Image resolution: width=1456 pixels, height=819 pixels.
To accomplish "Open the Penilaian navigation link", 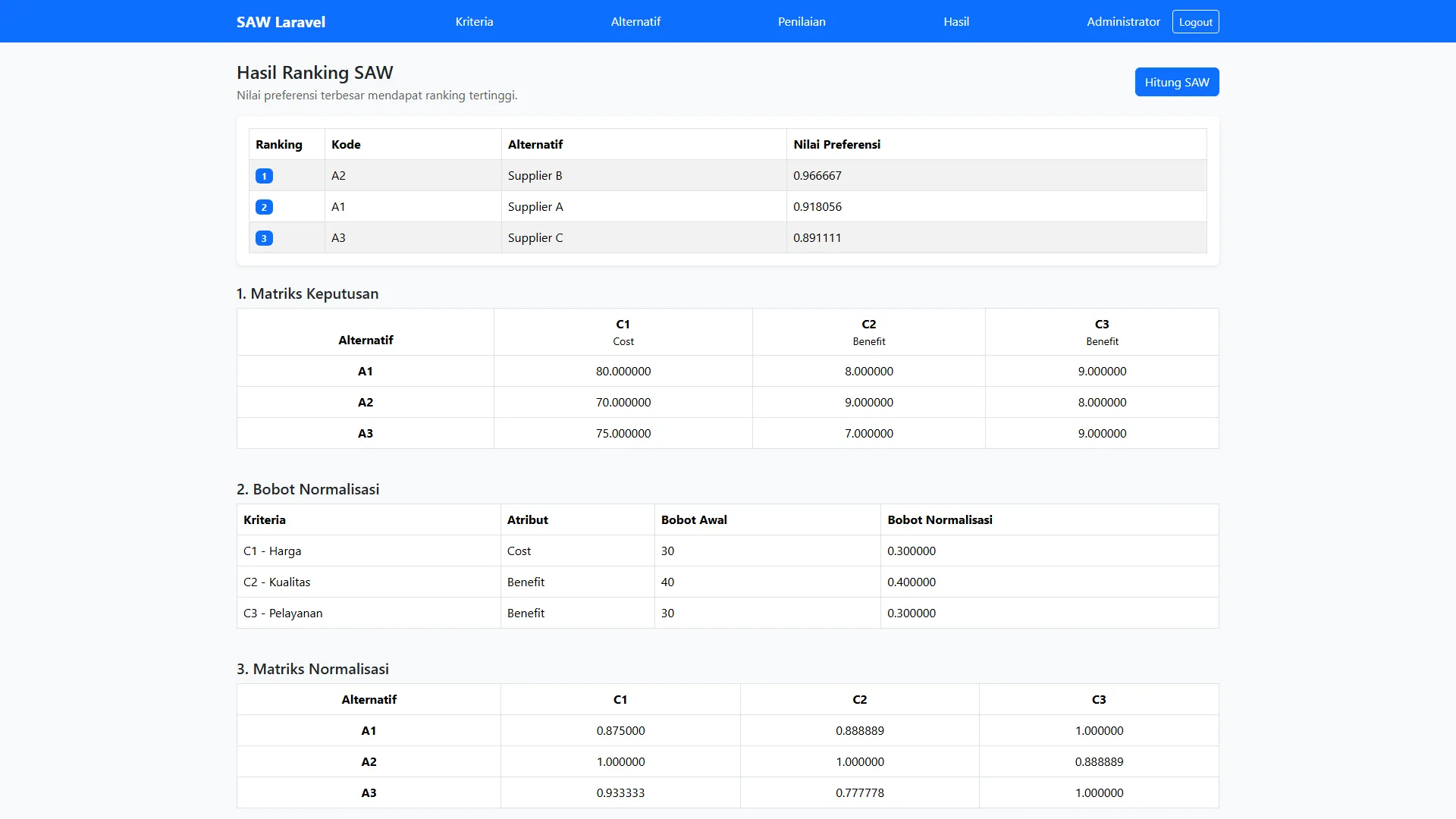I will (802, 21).
